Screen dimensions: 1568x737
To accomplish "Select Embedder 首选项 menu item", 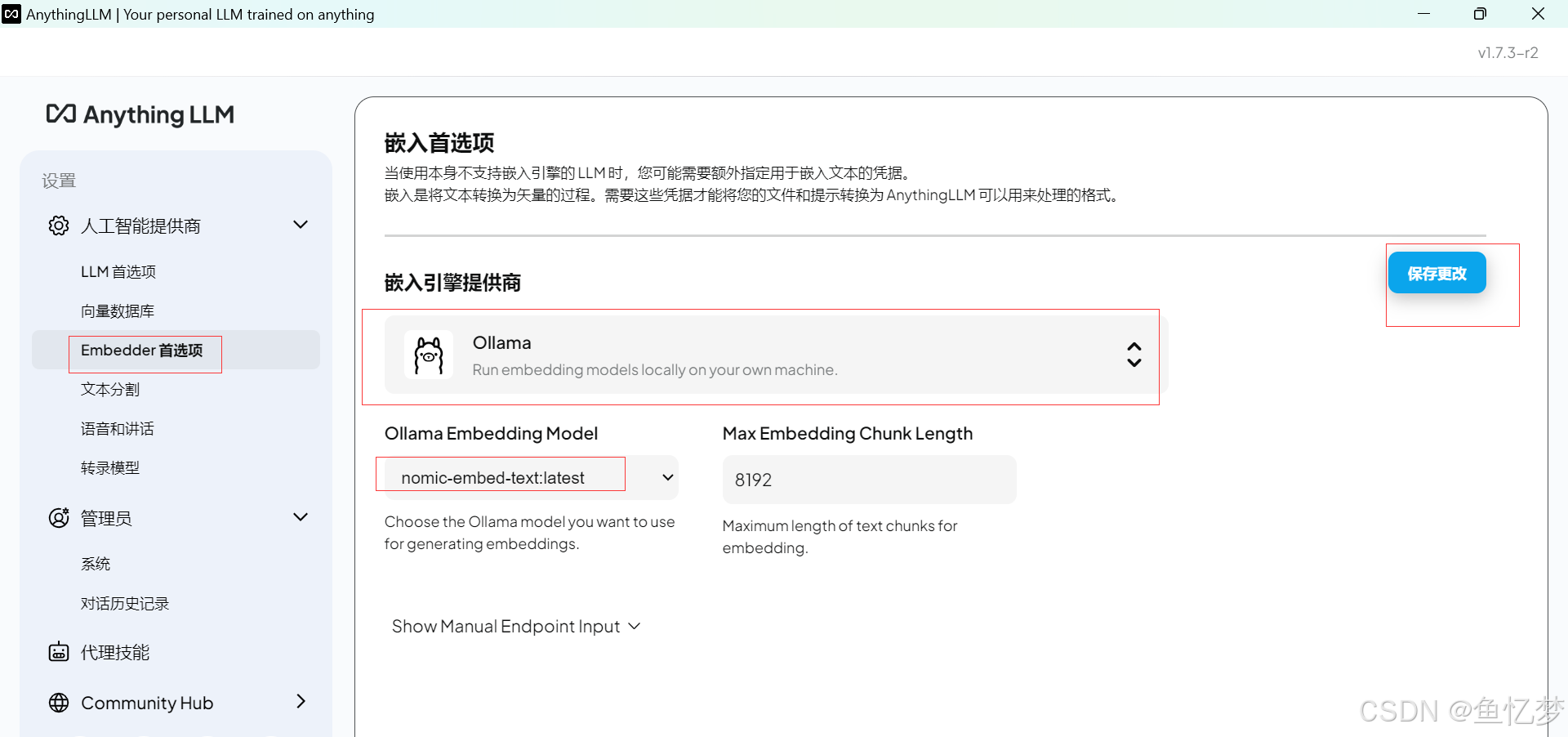I will coord(176,351).
